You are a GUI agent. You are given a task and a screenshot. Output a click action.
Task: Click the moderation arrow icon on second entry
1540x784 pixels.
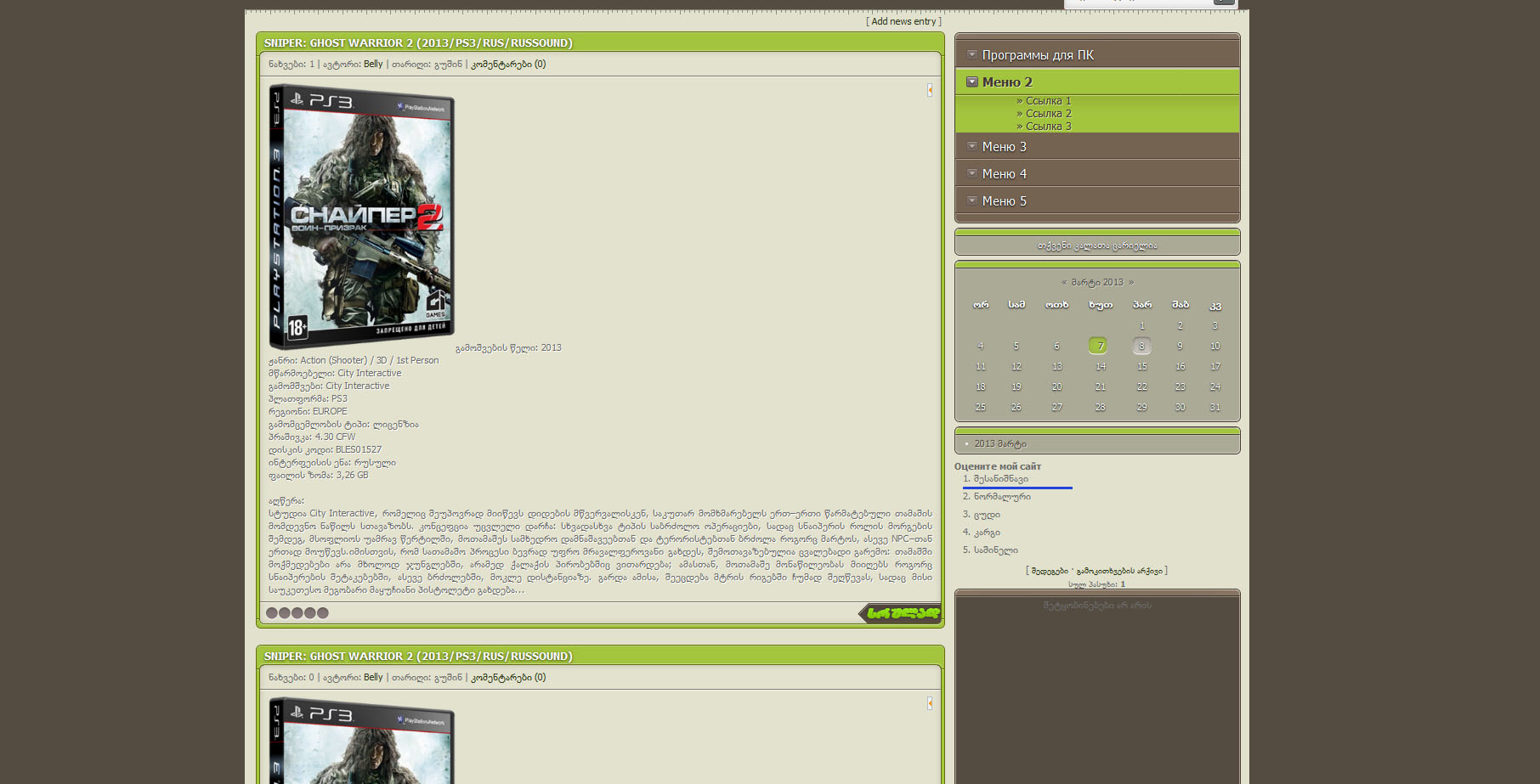(930, 703)
